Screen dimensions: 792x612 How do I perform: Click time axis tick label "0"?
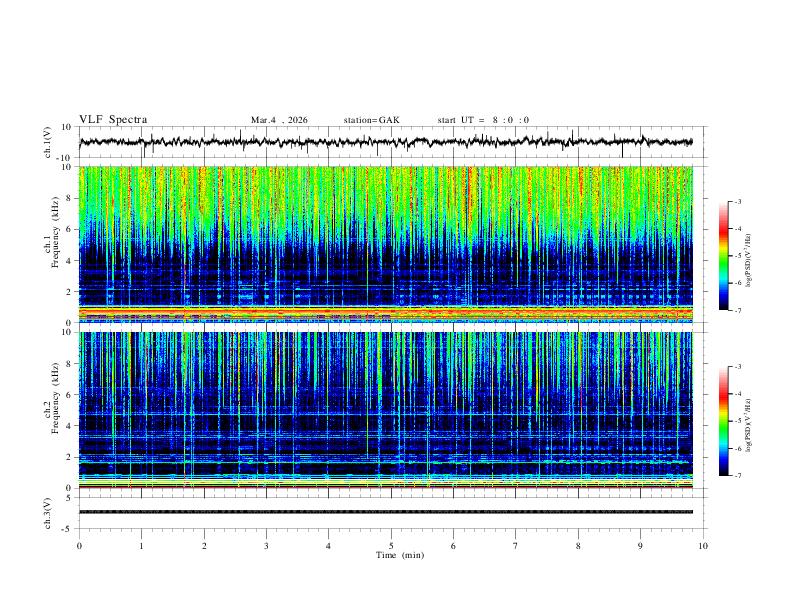(79, 546)
